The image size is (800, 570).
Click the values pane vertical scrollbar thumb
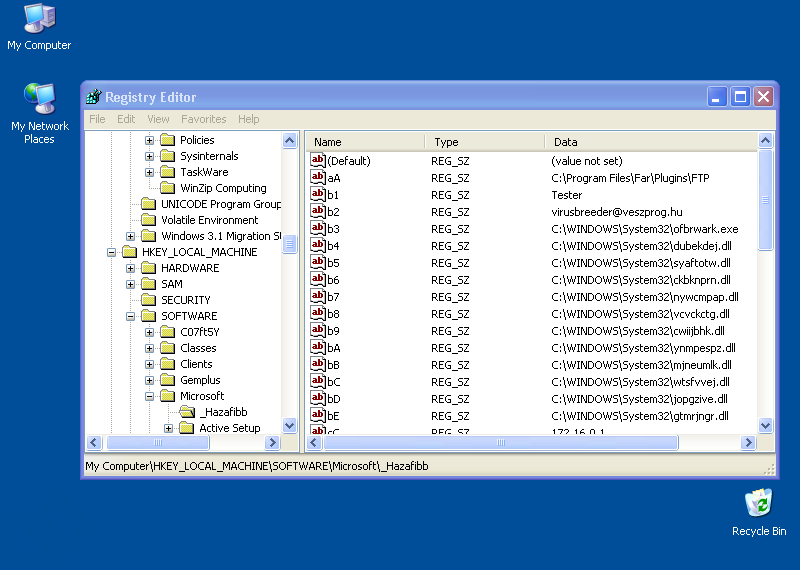coord(765,200)
